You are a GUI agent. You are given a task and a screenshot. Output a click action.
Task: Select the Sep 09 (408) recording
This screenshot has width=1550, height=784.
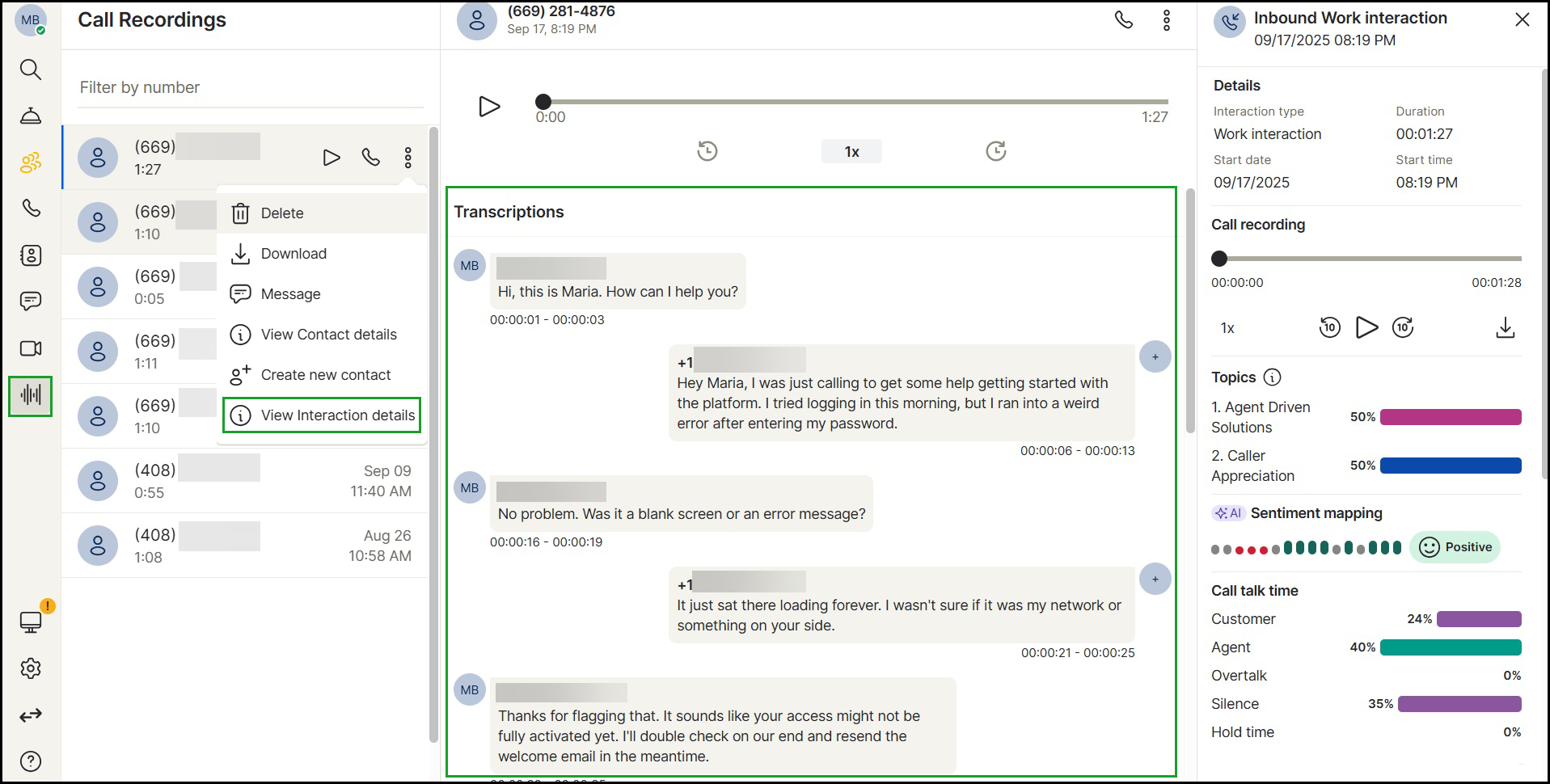[244, 481]
